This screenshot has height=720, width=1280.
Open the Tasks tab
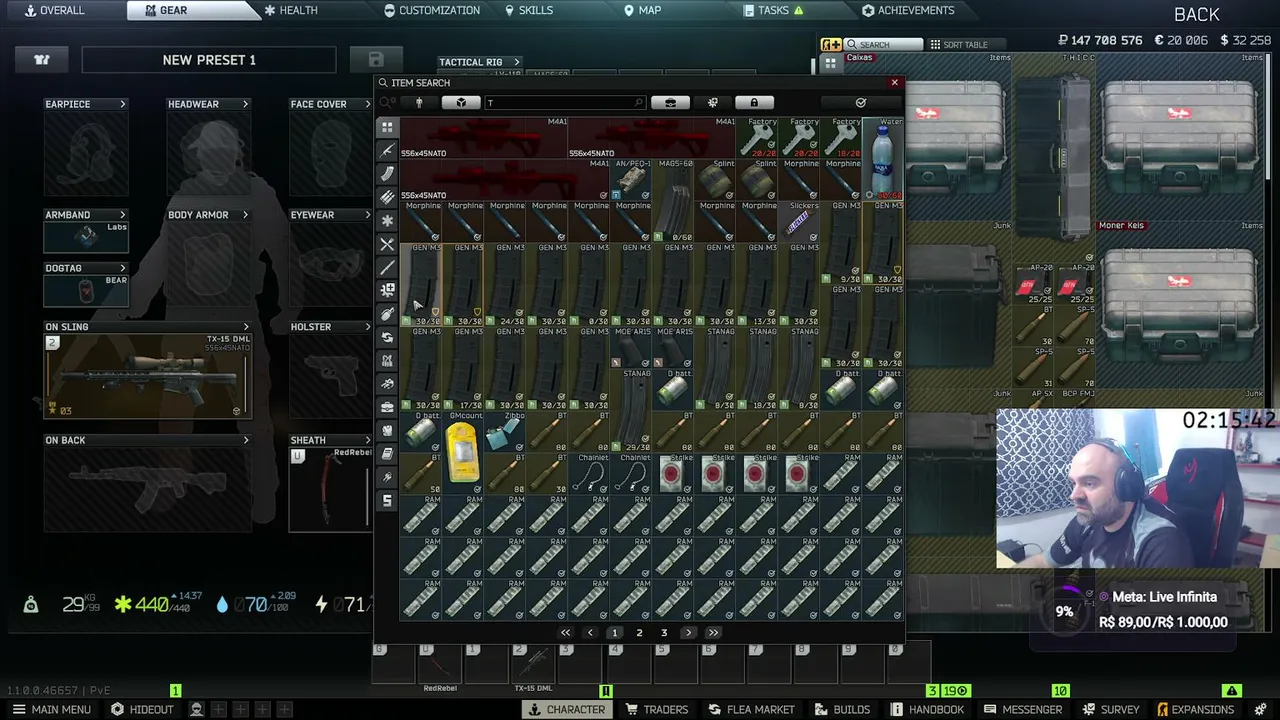(x=774, y=10)
